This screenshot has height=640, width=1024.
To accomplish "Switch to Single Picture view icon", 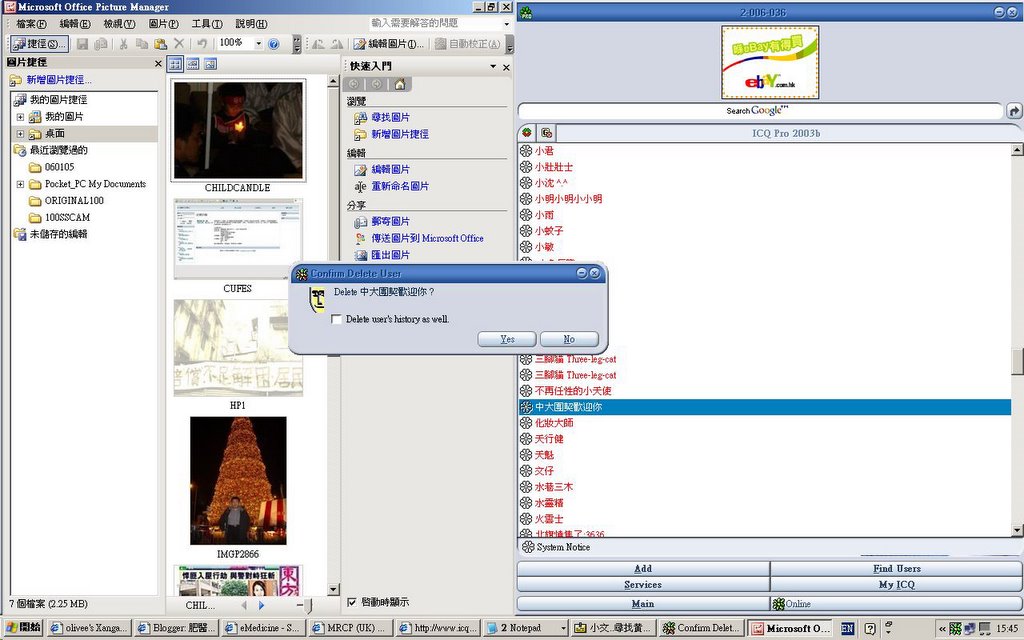I will [x=210, y=63].
